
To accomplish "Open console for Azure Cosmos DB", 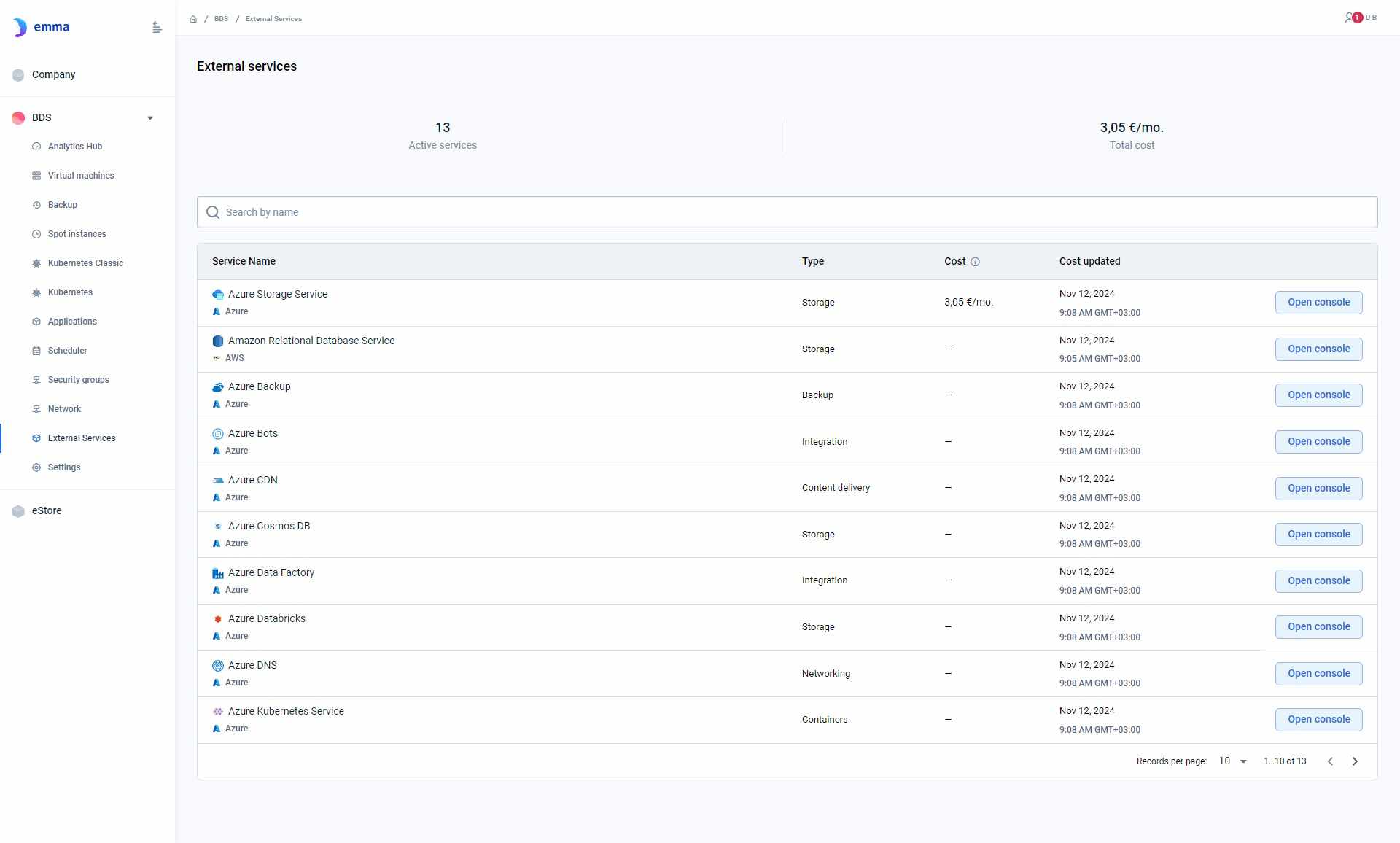I will pyautogui.click(x=1318, y=535).
